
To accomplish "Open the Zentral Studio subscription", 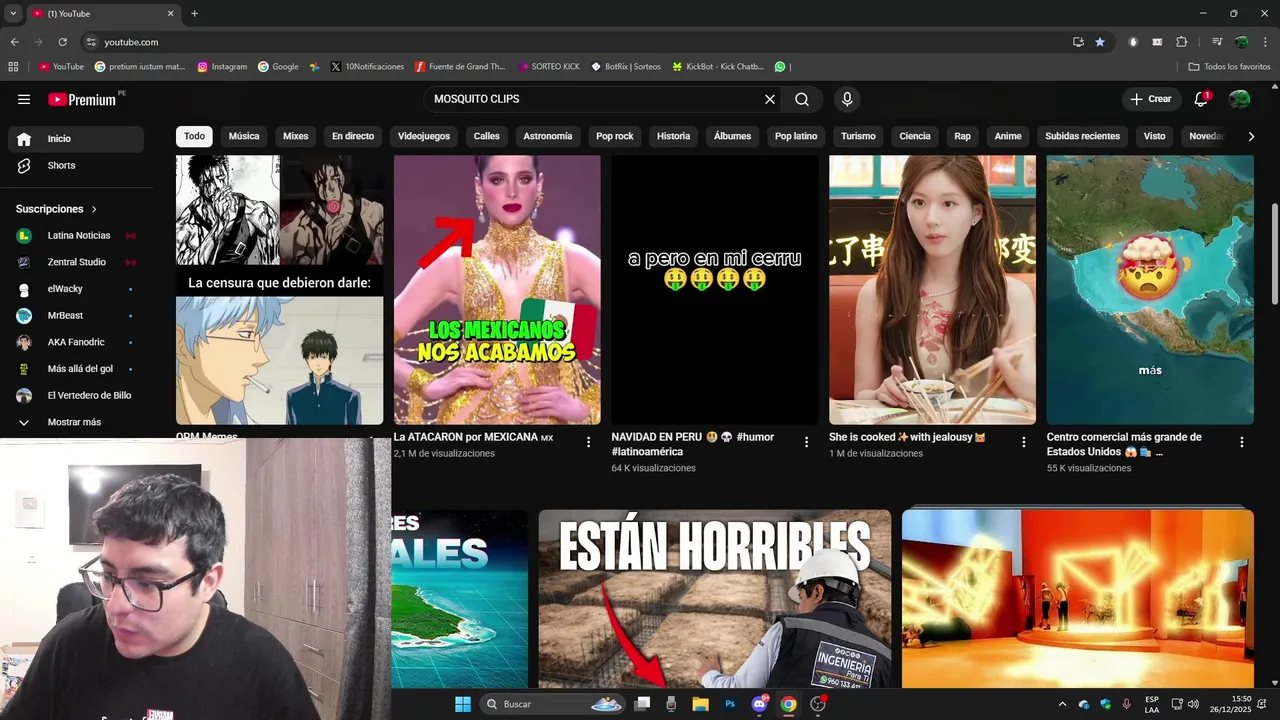I will click(x=76, y=262).
